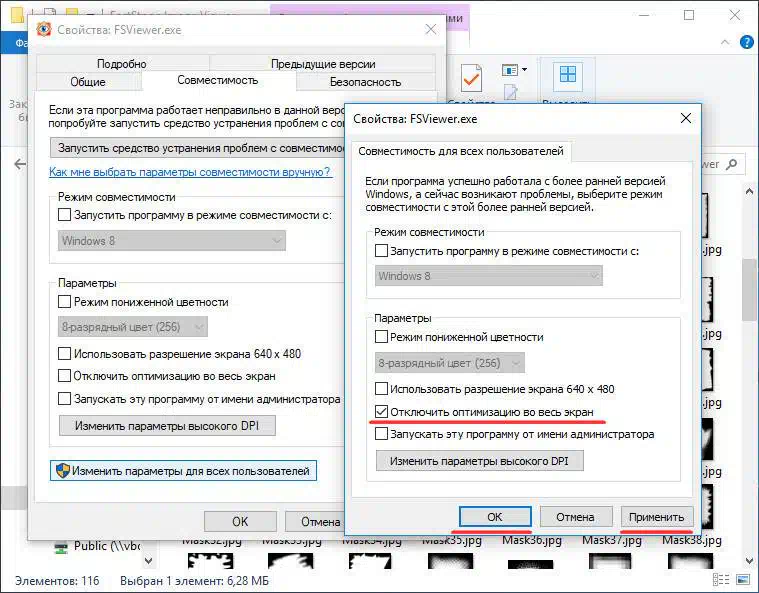Image resolution: width=759 pixels, height=593 pixels.
Task: Click the back arrow in Explorer navigation
Action: (20, 163)
